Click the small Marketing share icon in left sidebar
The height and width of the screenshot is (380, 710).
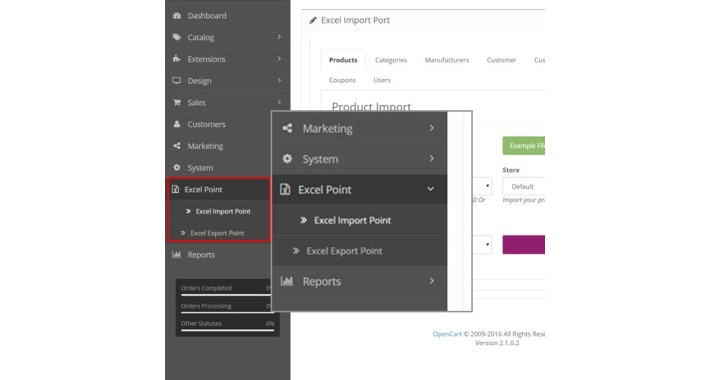[x=177, y=146]
